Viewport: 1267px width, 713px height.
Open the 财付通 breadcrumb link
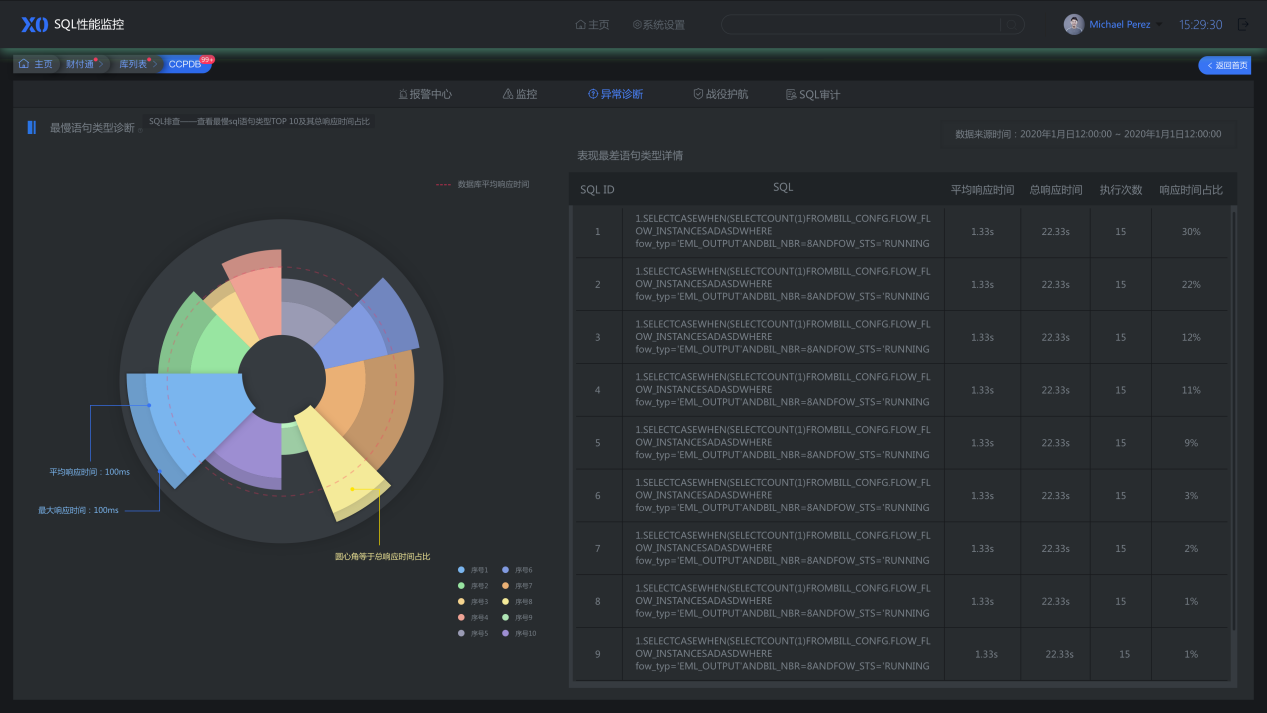[x=79, y=64]
